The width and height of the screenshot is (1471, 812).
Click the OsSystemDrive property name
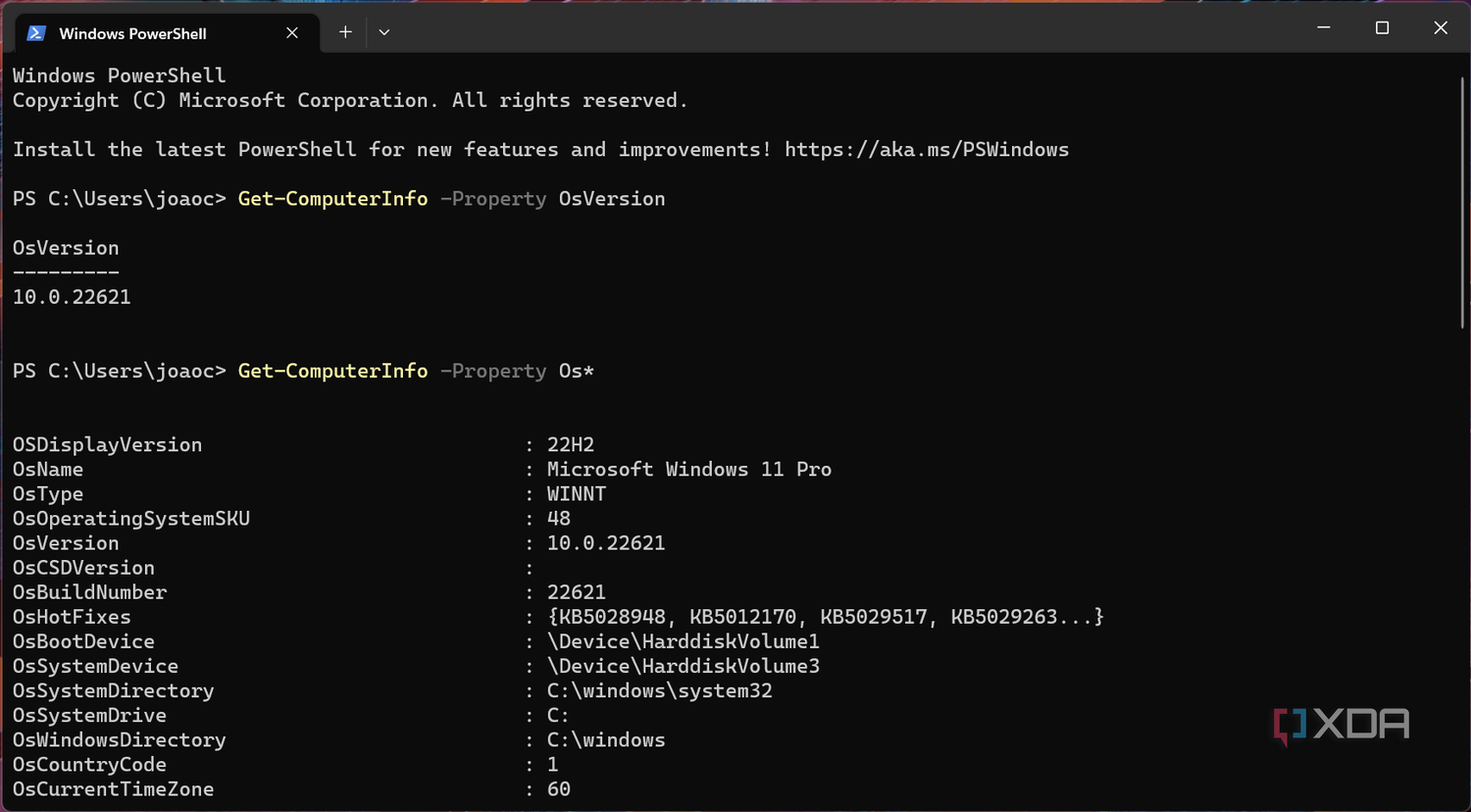pyautogui.click(x=89, y=715)
